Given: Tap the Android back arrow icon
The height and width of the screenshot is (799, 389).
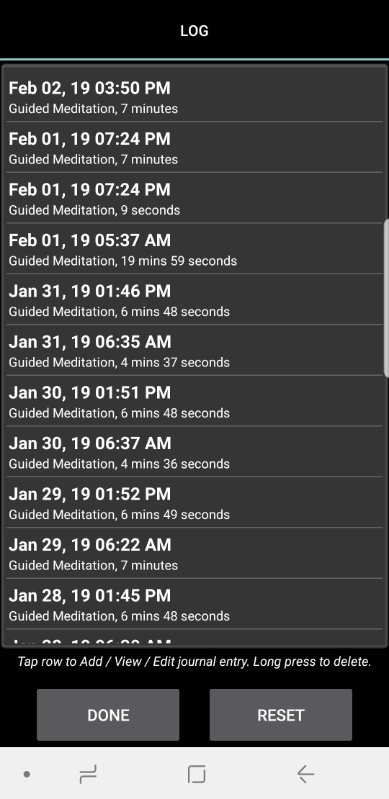Looking at the screenshot, I should tap(305, 774).
